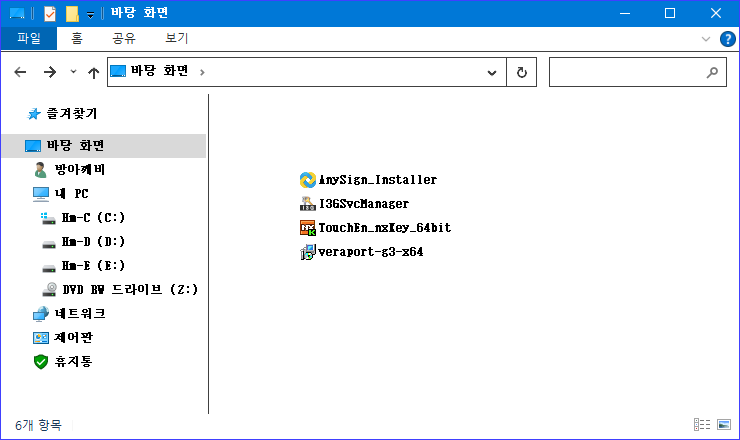Screen dimensions: 740x440
Task: Click the title bar properties quick-access icon
Action: [x=50, y=14]
